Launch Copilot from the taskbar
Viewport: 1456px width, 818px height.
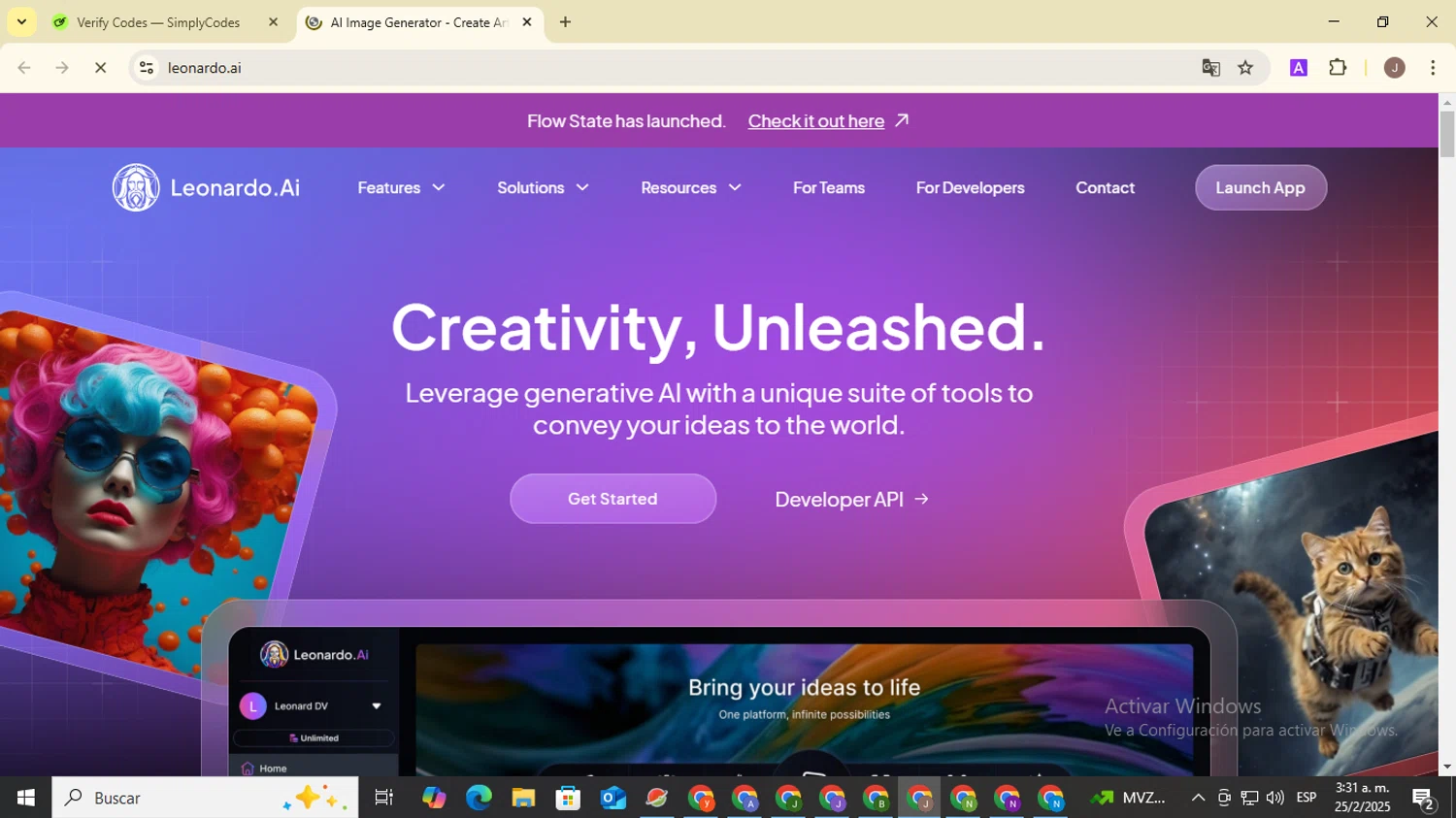(x=434, y=798)
